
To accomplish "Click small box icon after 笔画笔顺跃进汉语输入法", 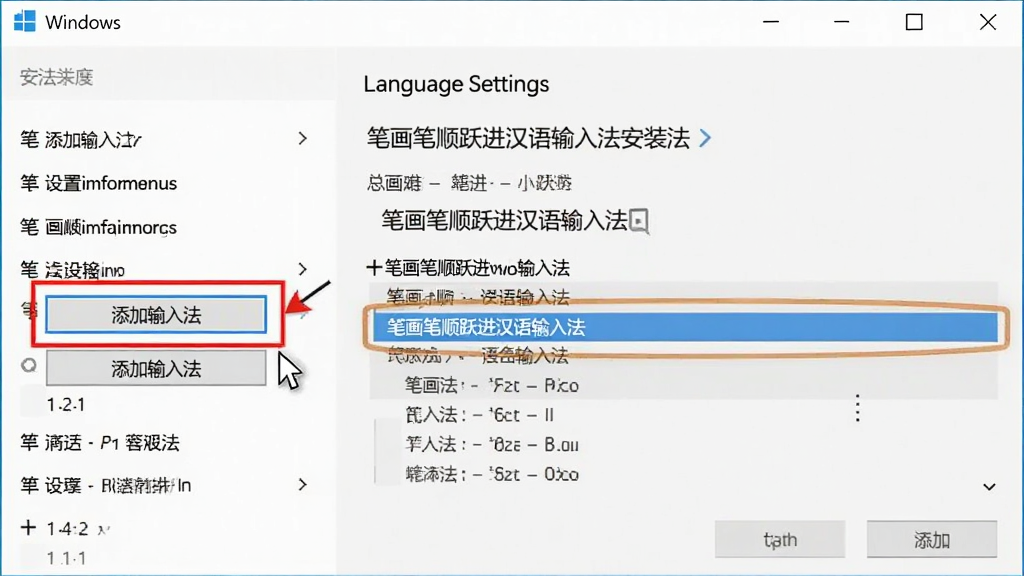I will [639, 221].
